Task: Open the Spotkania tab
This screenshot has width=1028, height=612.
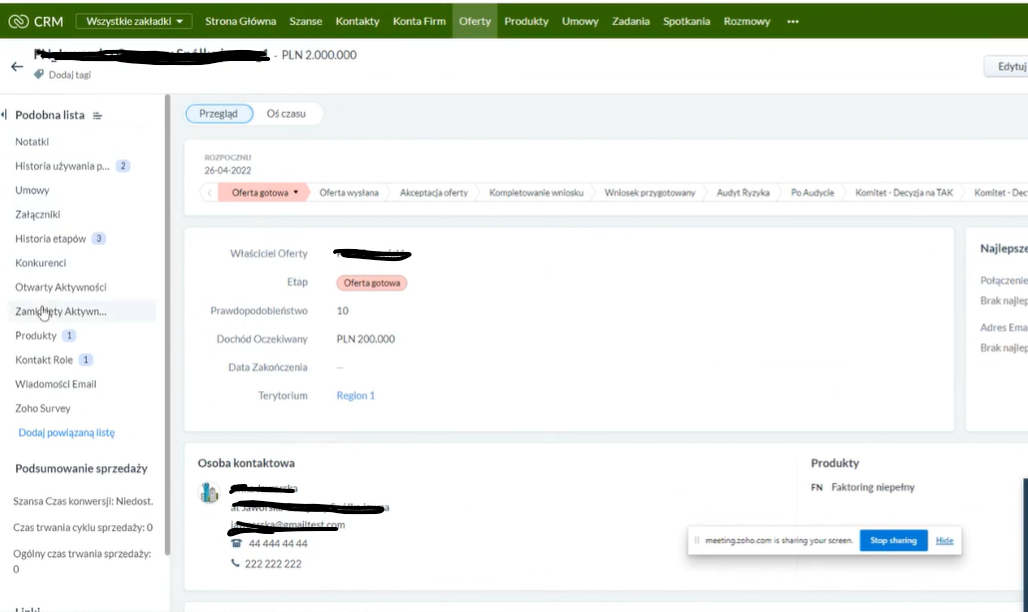Action: coord(686,22)
